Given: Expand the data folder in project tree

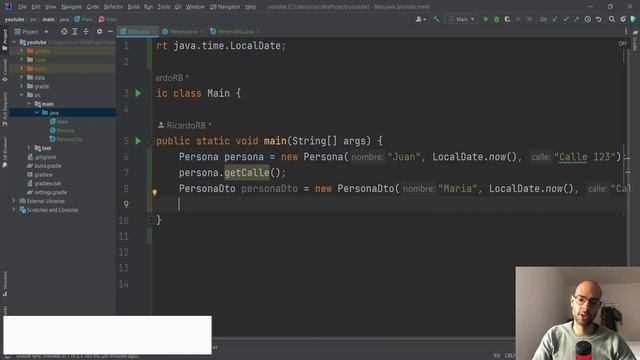Looking at the screenshot, I should pos(21,77).
